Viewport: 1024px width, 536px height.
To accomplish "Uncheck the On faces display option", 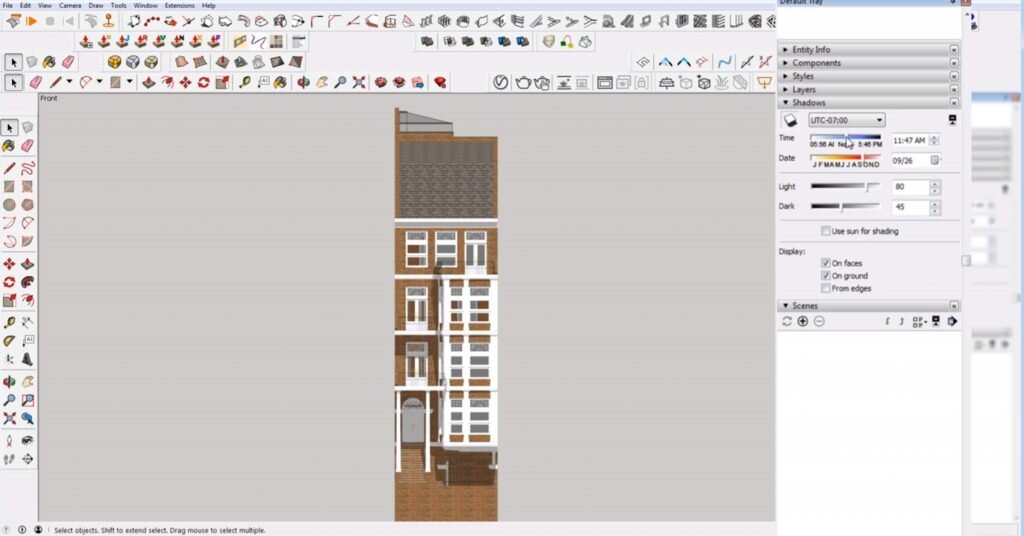I will [x=825, y=263].
